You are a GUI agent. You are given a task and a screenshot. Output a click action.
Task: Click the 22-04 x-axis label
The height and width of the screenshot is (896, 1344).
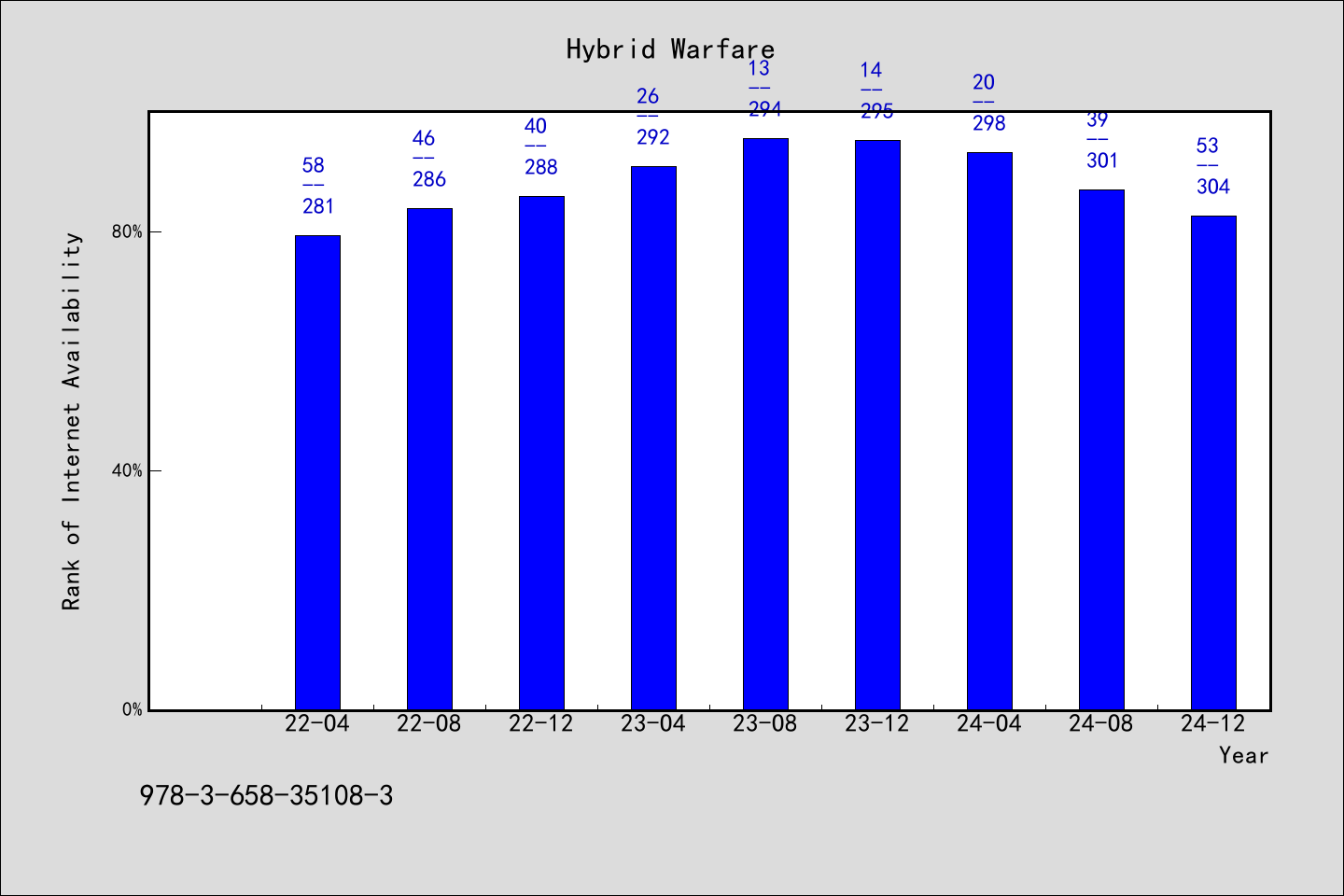pyautogui.click(x=317, y=723)
